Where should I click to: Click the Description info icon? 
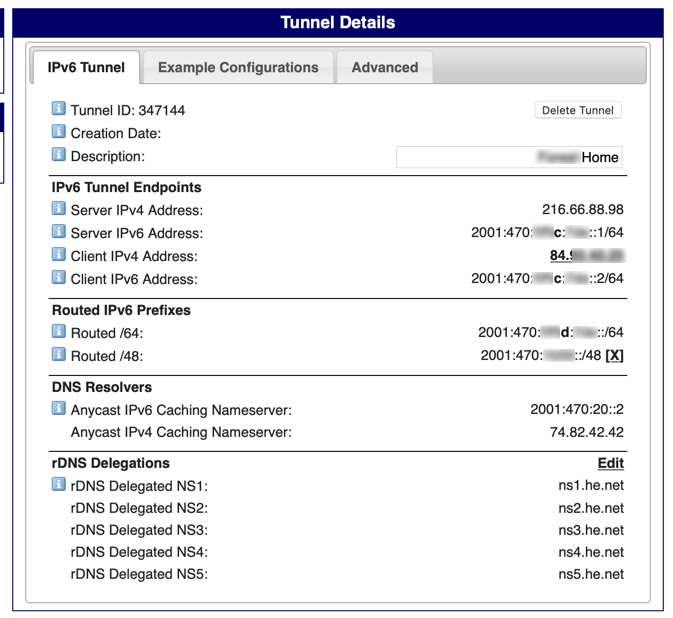pos(59,156)
